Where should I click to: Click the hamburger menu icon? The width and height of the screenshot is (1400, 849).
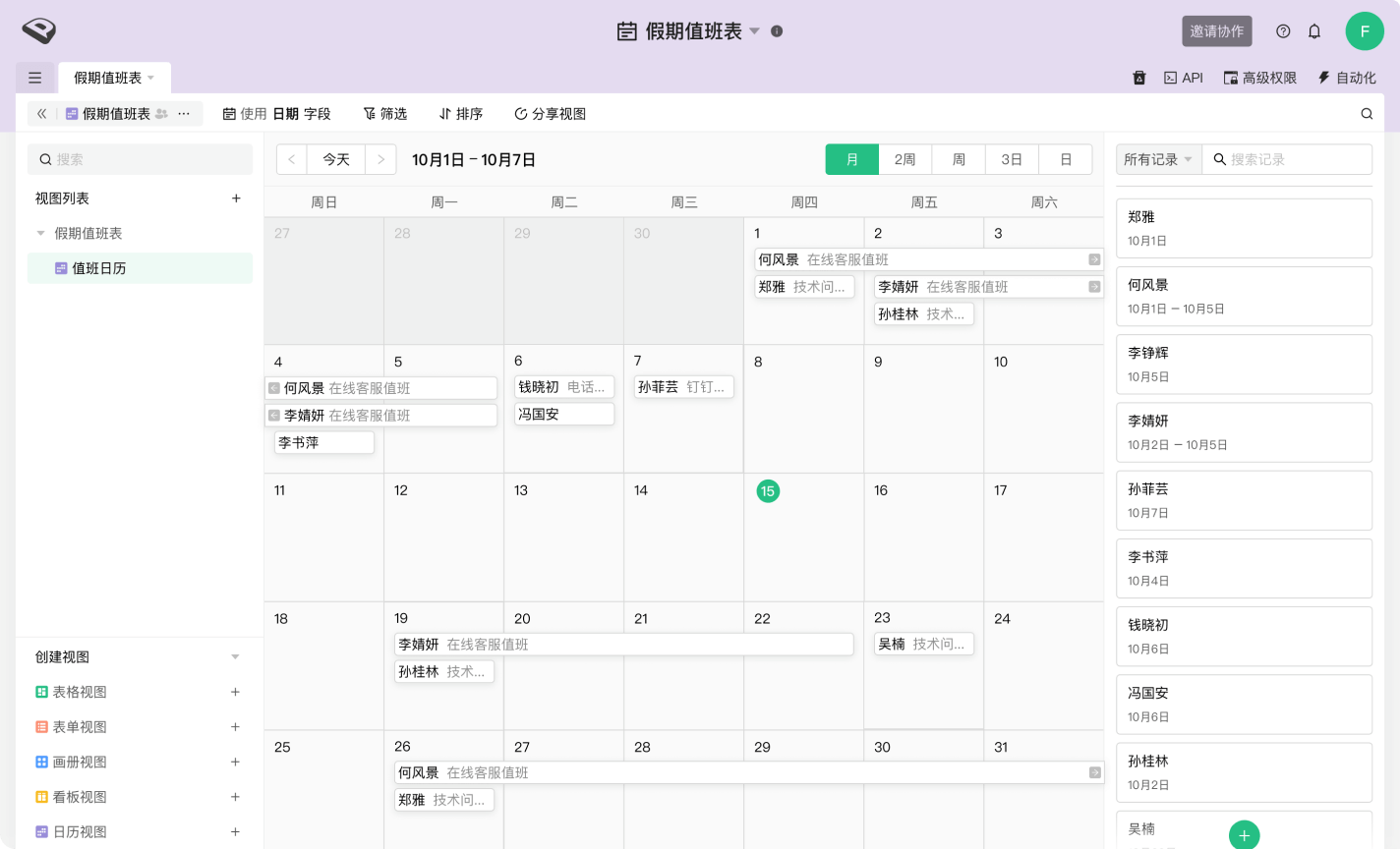coord(34,78)
